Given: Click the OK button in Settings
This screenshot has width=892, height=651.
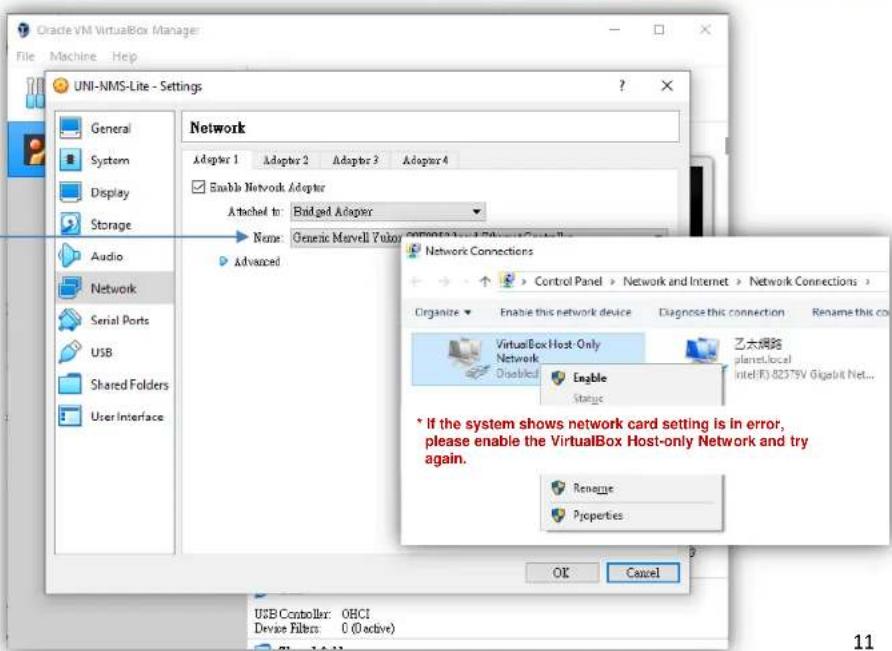Looking at the screenshot, I should coord(561,572).
